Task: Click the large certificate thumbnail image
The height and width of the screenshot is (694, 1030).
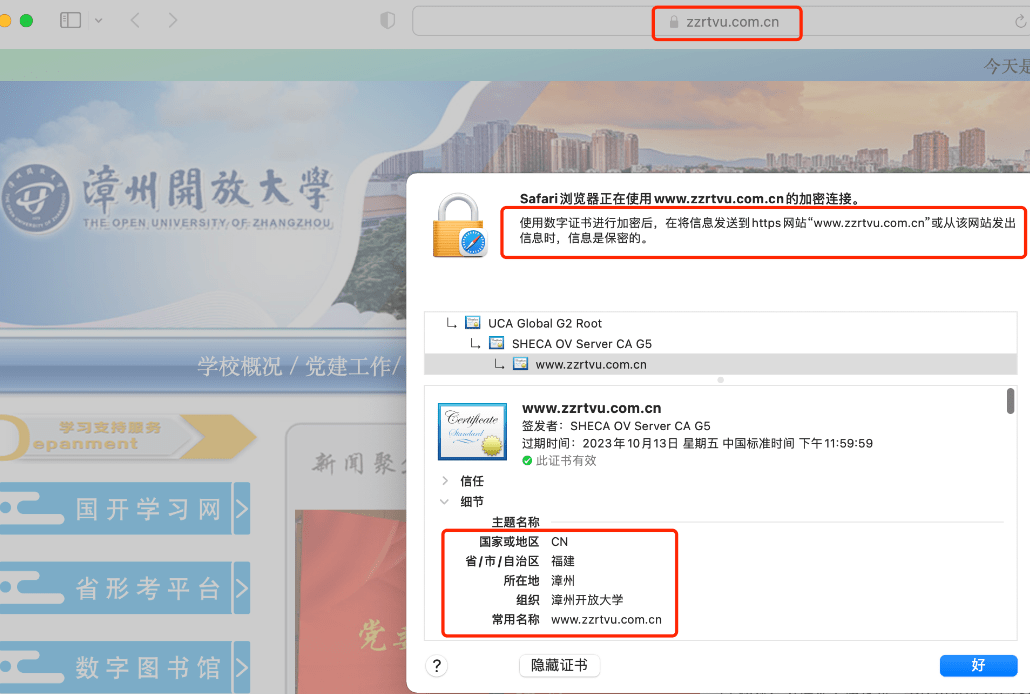Action: 472,431
